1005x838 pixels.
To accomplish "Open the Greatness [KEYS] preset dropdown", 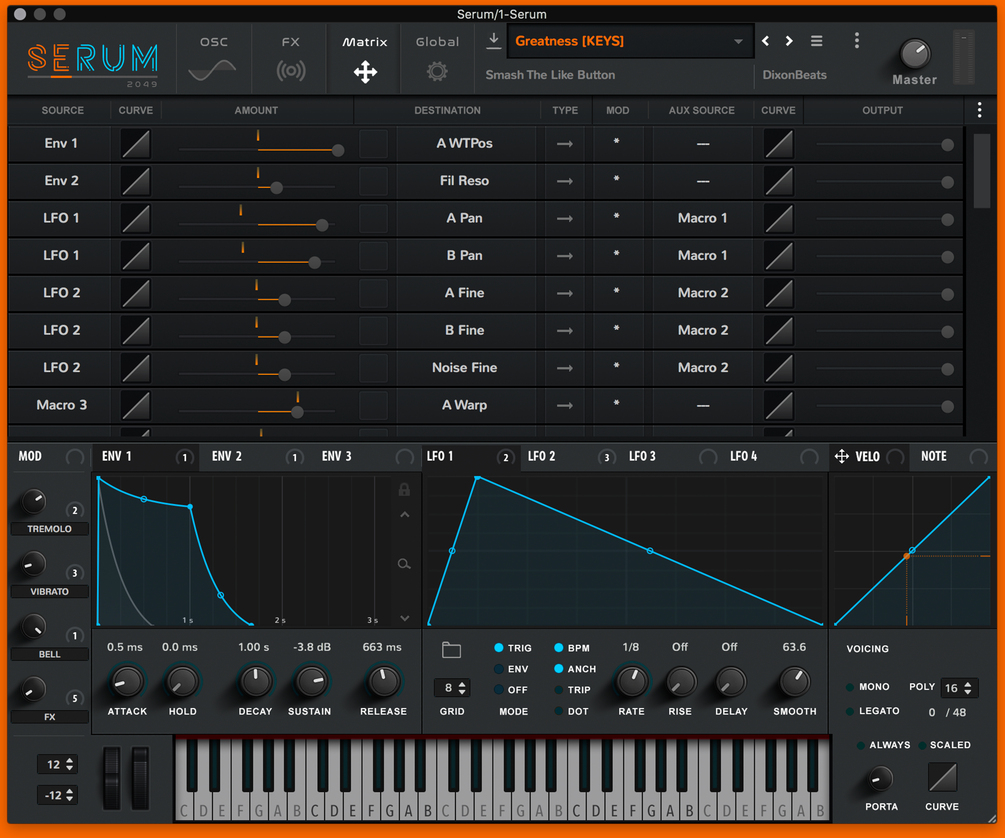I will coord(629,41).
